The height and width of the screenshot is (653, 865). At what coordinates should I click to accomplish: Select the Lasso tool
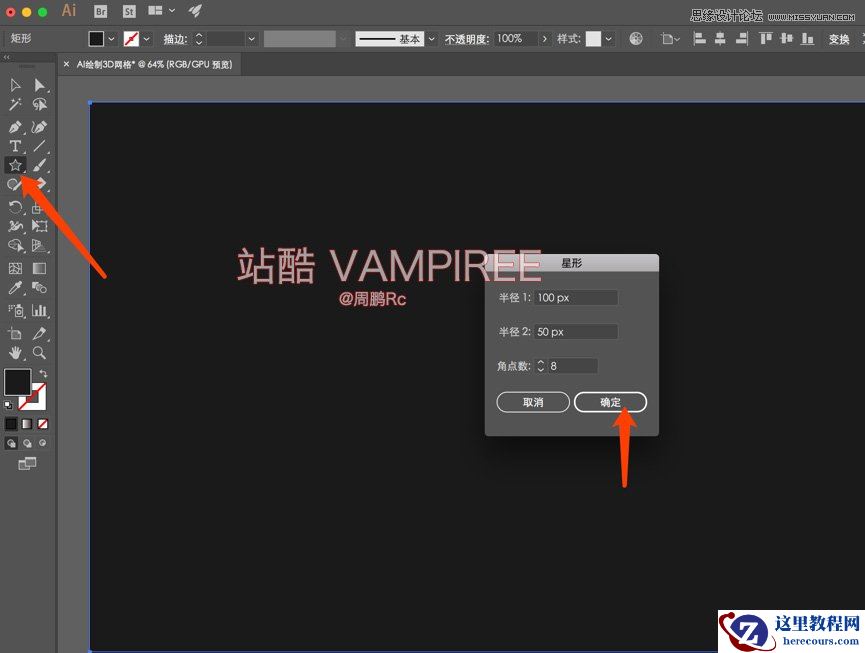39,104
